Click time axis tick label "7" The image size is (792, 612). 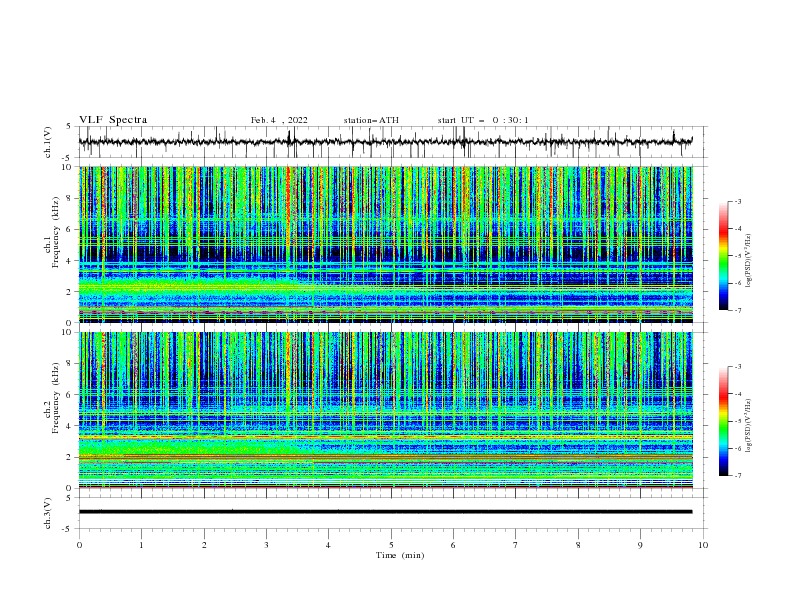pyautogui.click(x=516, y=545)
